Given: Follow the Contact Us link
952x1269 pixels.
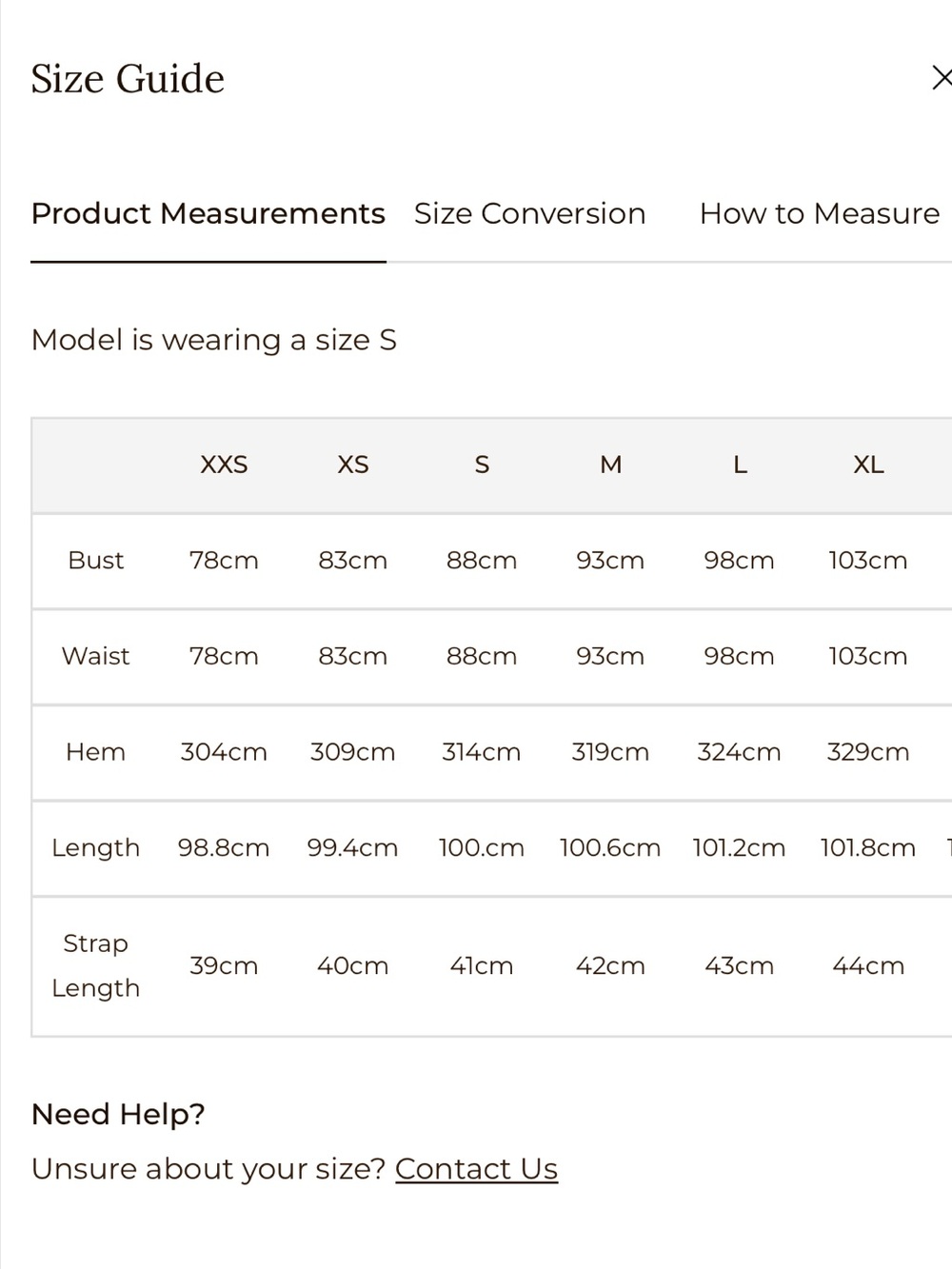Looking at the screenshot, I should coord(476,1168).
